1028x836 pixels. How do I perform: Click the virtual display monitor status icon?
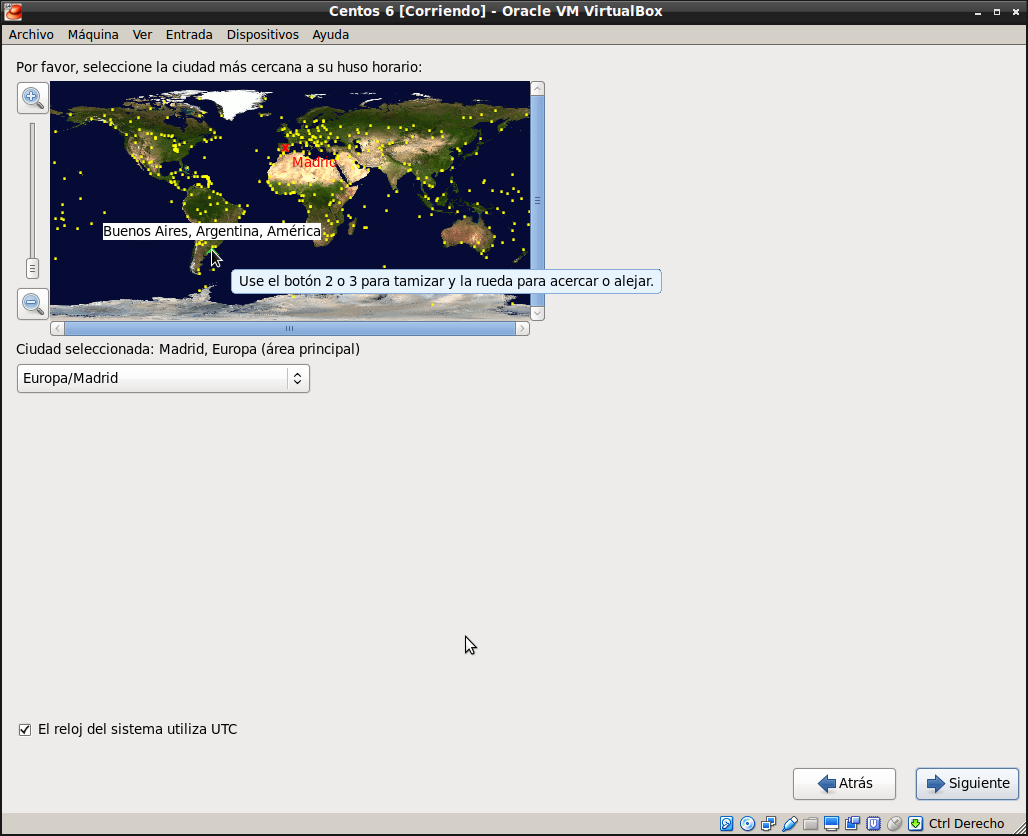coord(831,824)
